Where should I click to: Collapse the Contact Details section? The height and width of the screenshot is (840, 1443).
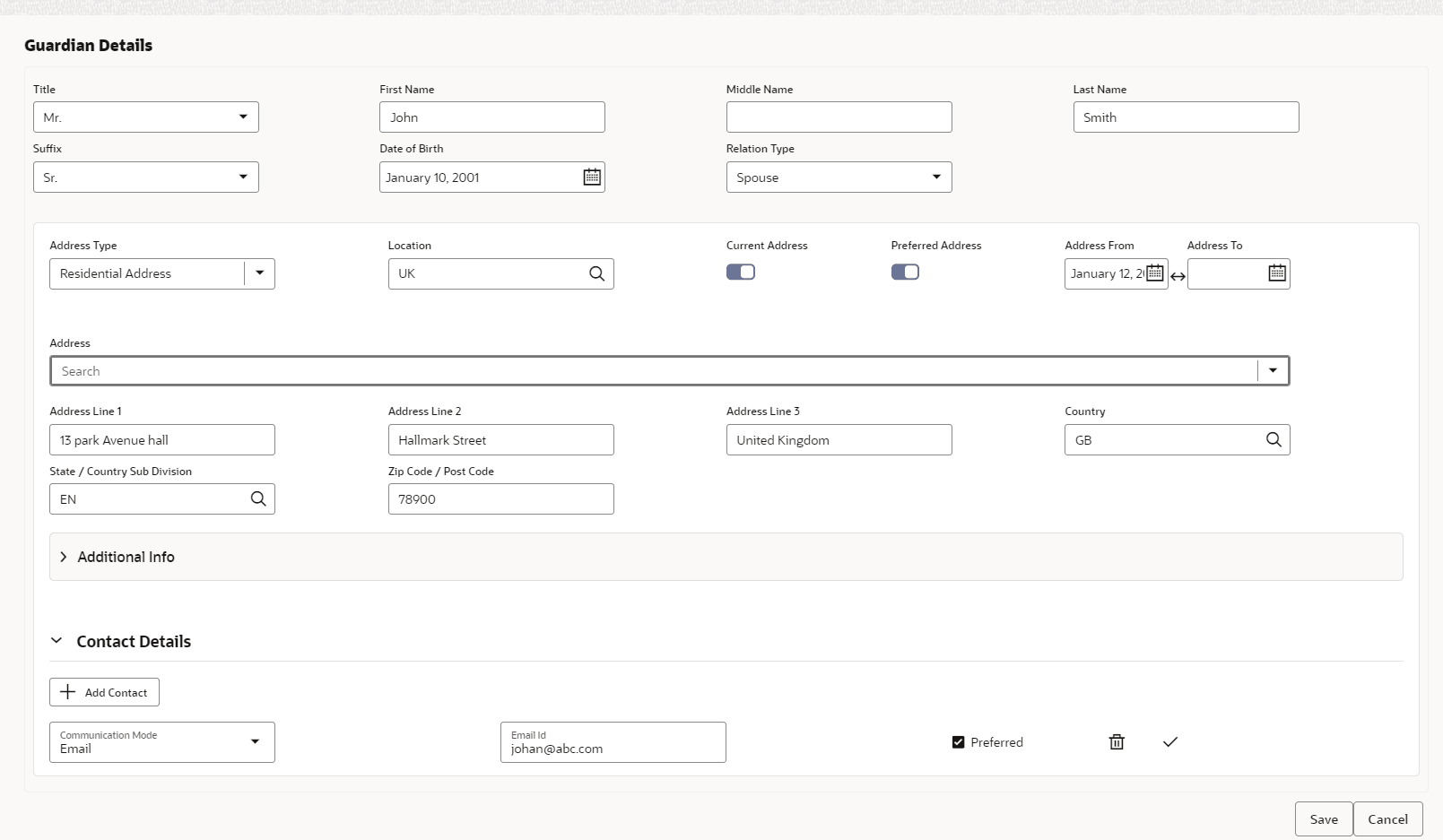tap(57, 641)
